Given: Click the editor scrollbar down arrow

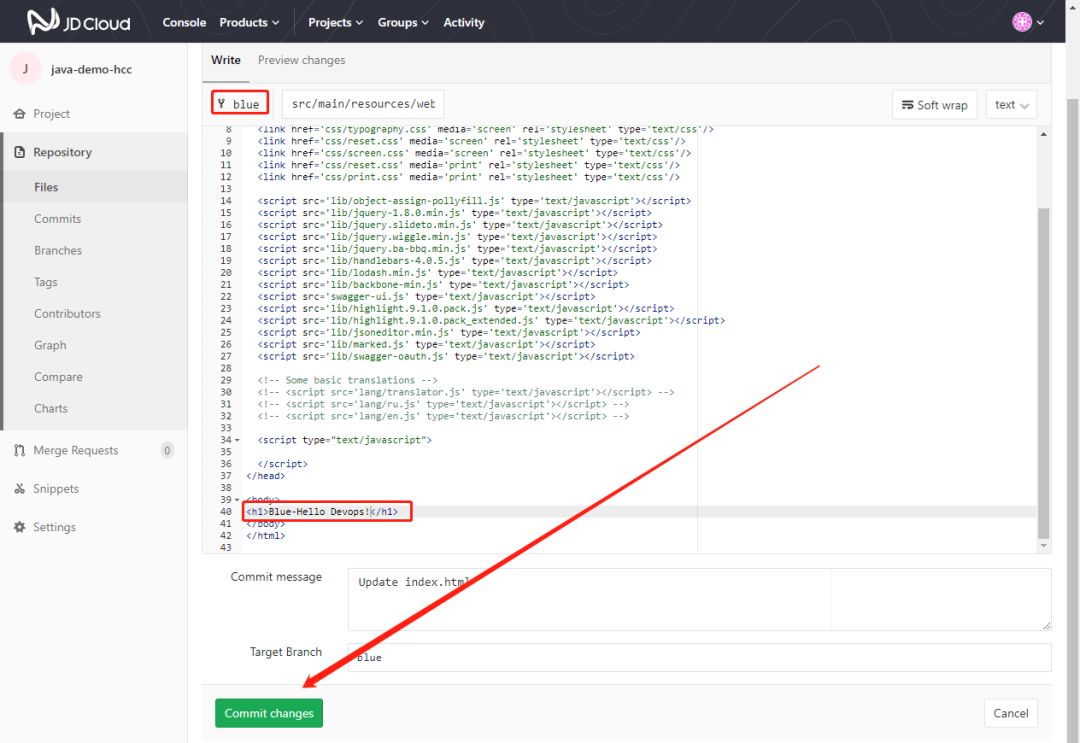Looking at the screenshot, I should [1043, 545].
